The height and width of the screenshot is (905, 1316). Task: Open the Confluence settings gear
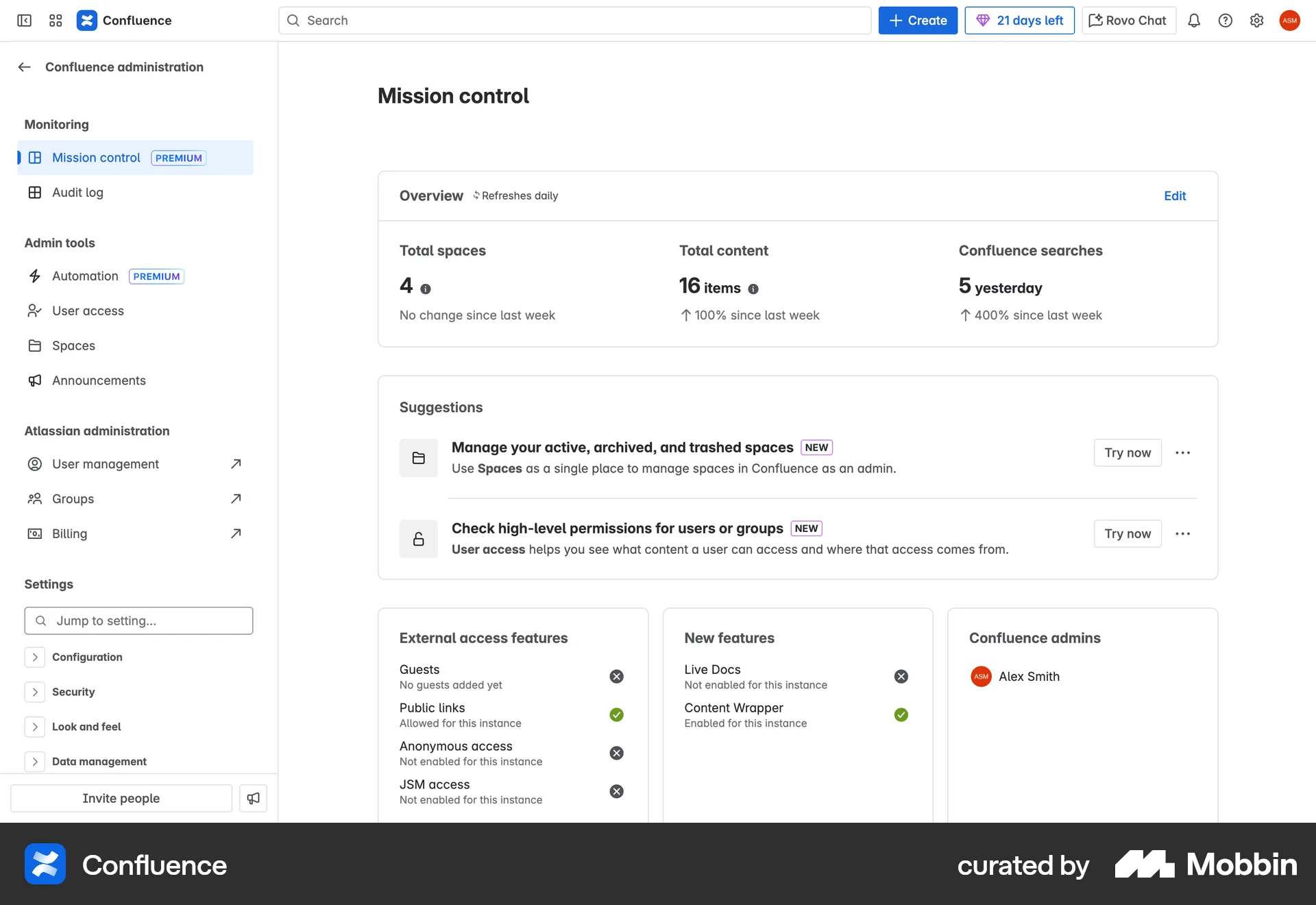pos(1257,21)
